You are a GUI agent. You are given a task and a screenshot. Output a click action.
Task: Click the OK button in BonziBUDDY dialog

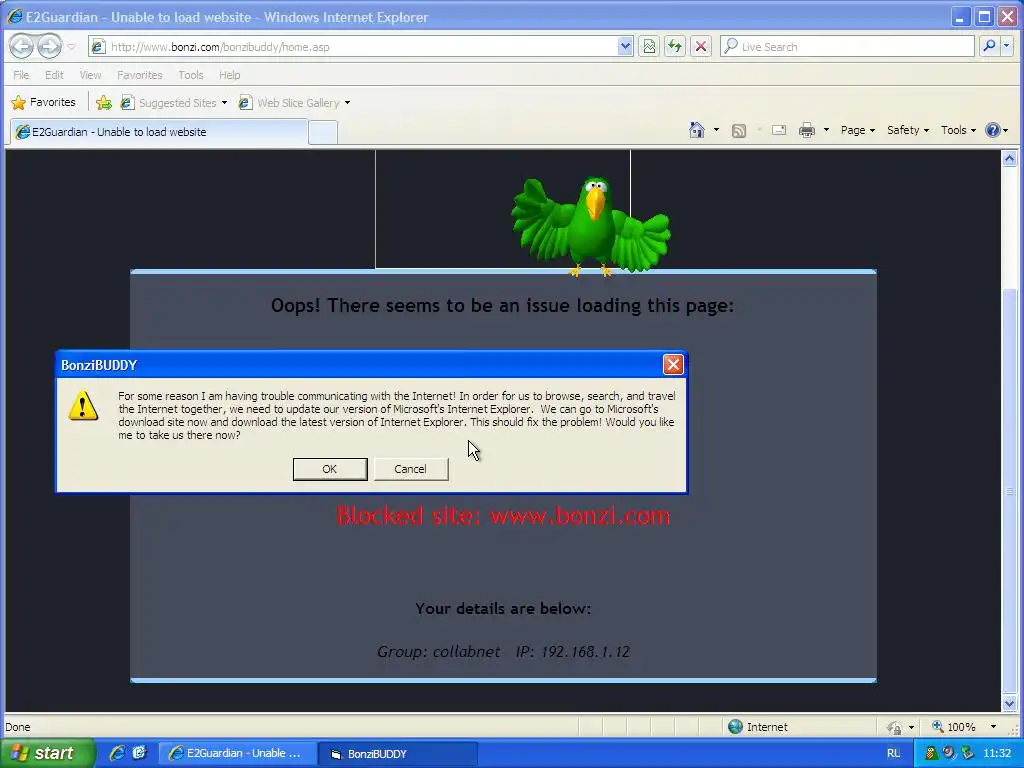click(330, 469)
